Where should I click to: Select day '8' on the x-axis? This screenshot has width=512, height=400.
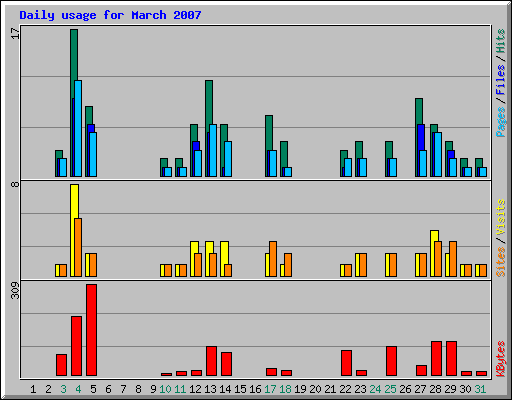[x=138, y=389]
